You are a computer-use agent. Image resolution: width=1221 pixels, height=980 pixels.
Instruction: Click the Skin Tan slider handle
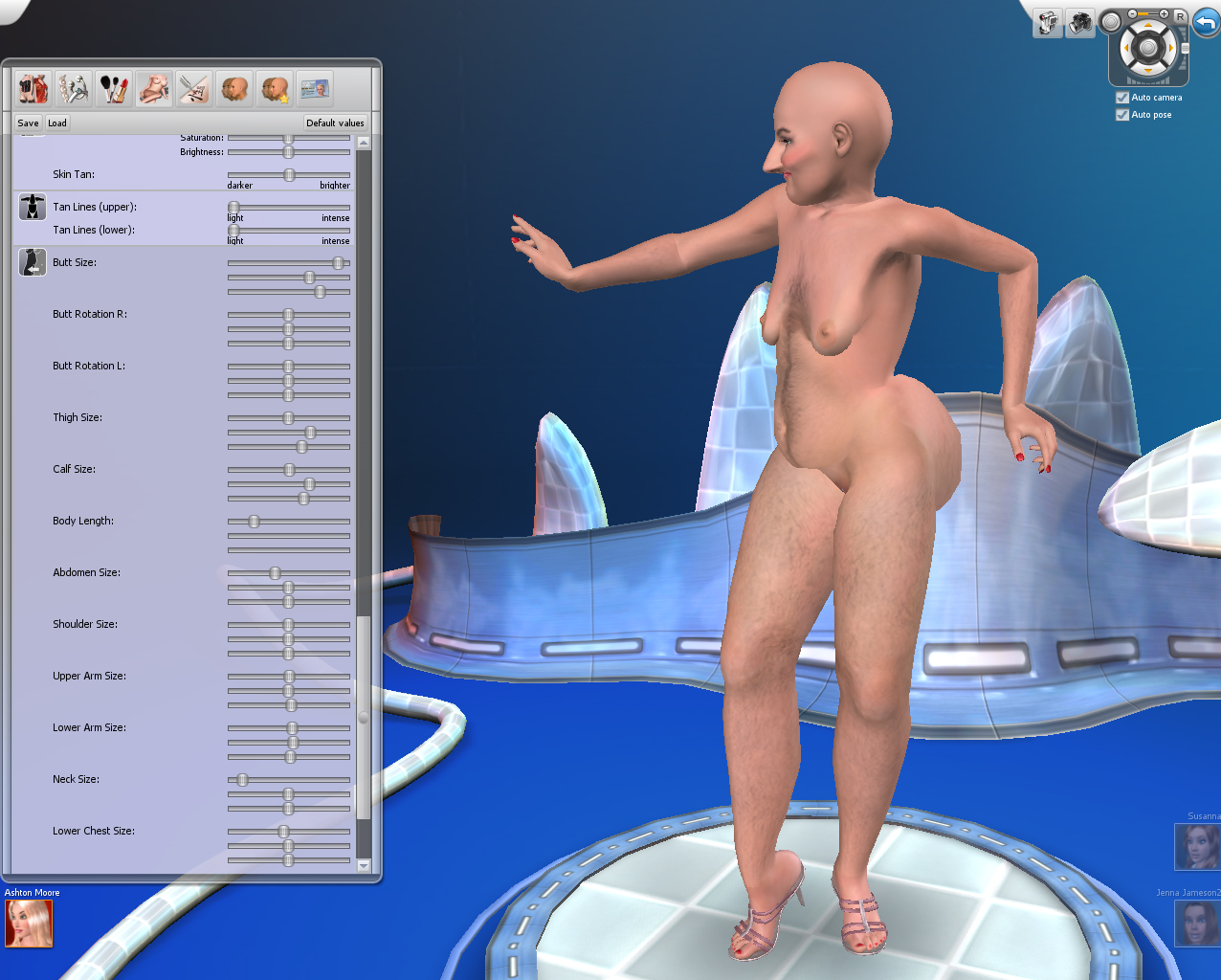(x=289, y=175)
